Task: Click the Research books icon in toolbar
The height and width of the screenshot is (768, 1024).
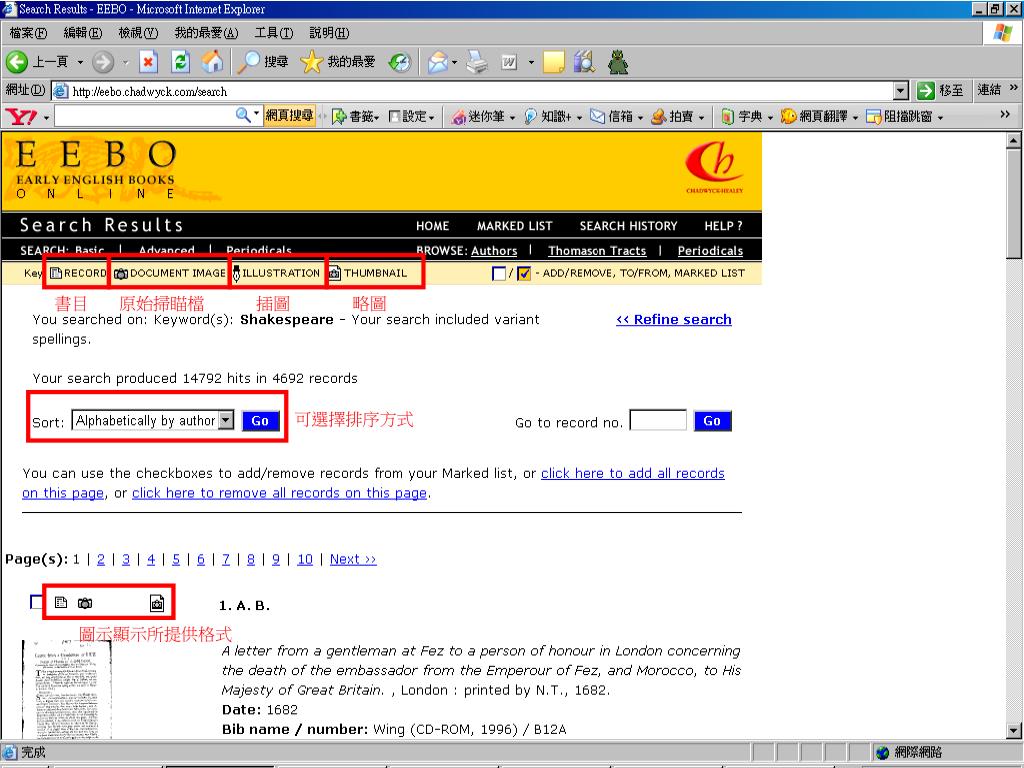Action: point(584,62)
